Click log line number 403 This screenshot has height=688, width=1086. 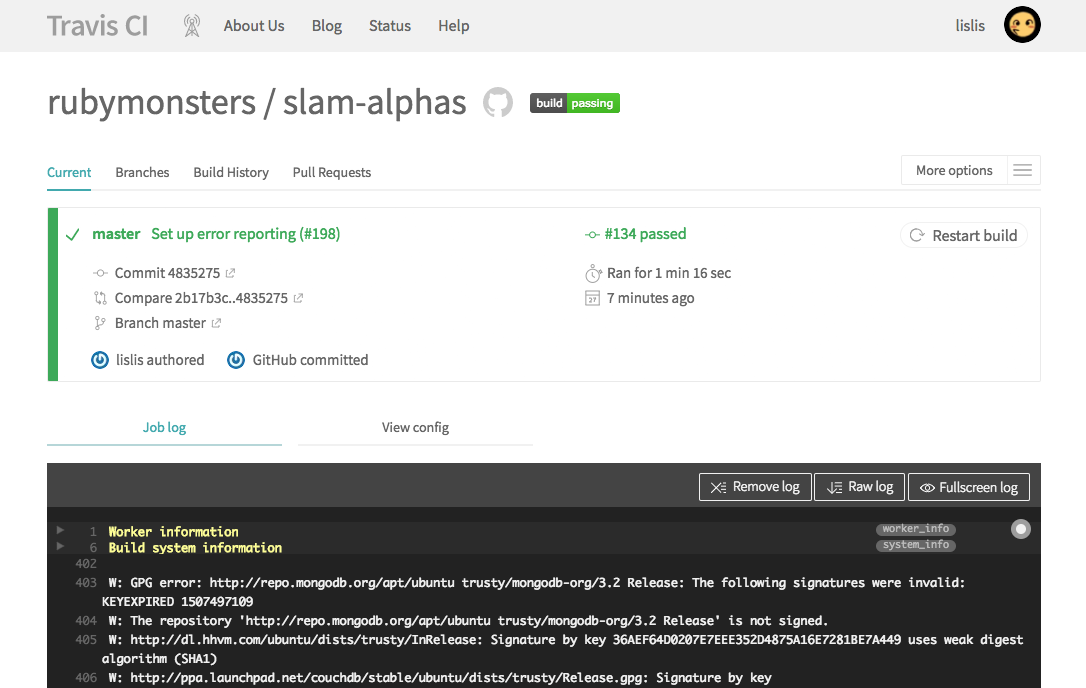tap(86, 583)
